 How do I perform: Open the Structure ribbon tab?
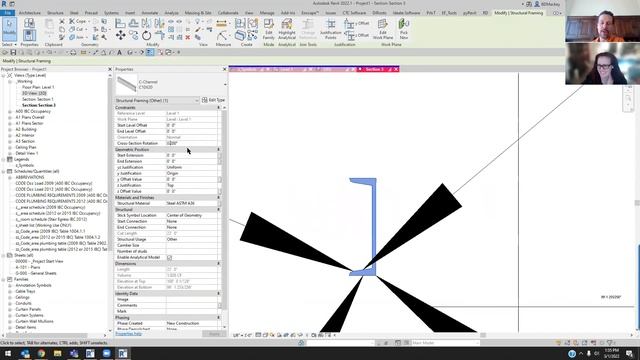pos(55,13)
